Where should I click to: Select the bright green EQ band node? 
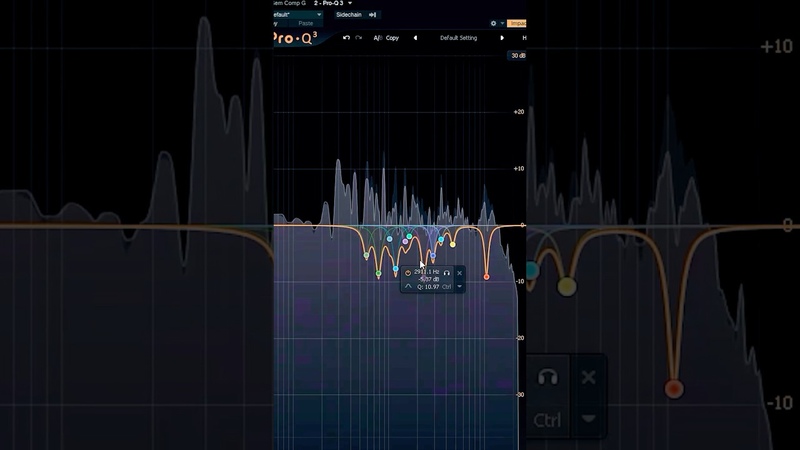(378, 274)
